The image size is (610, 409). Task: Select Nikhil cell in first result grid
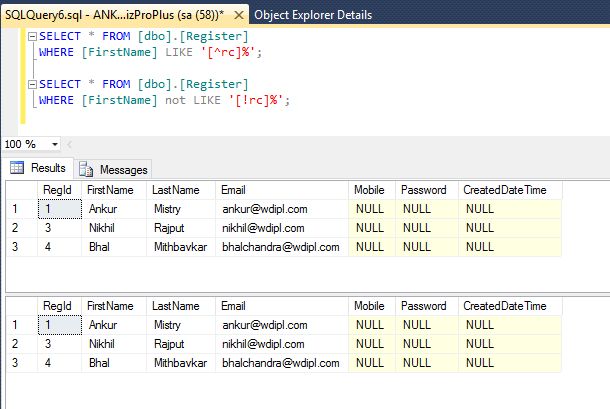(x=114, y=228)
